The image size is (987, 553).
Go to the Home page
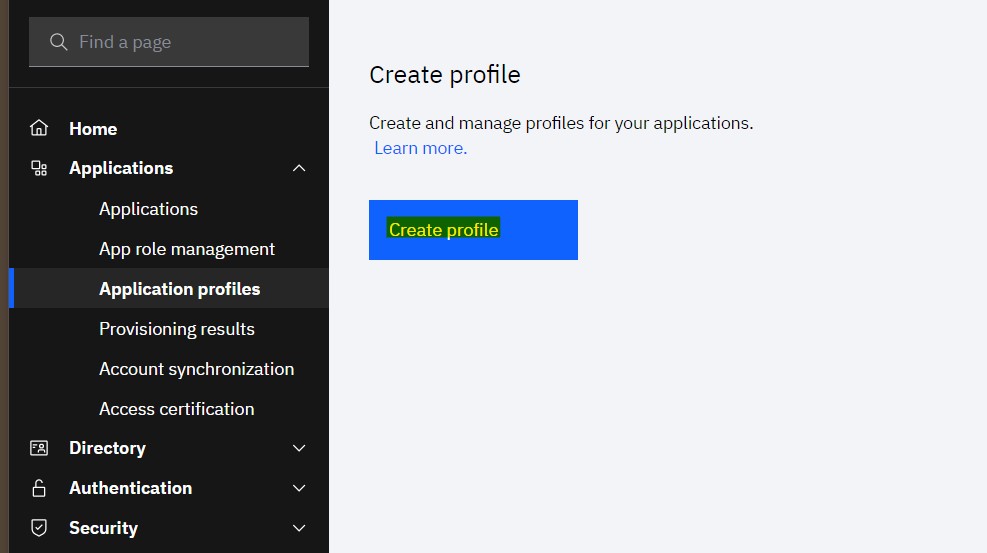tap(93, 129)
